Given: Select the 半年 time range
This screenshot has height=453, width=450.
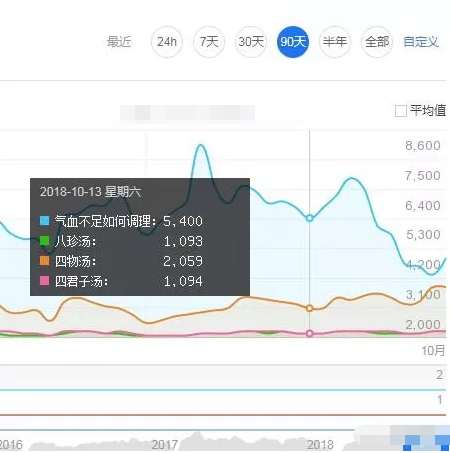Looking at the screenshot, I should click(335, 42).
